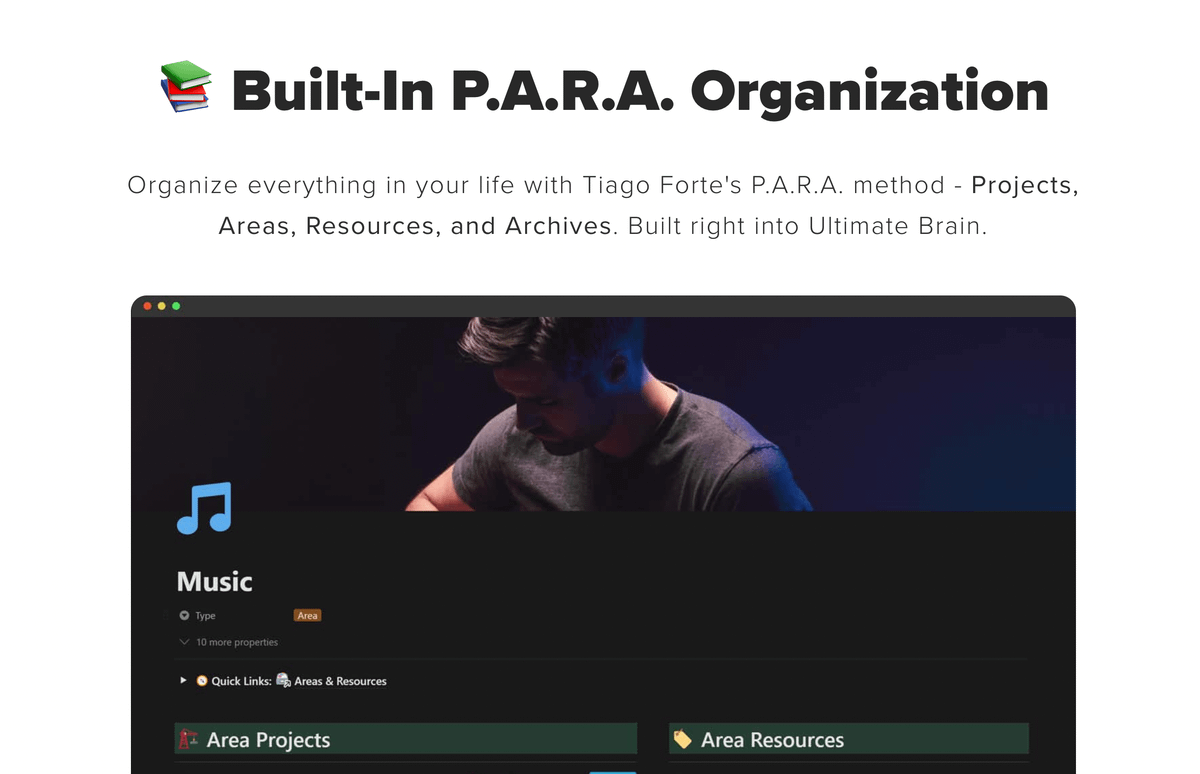Open the Area type tag dropdown
1200x774 pixels.
click(307, 616)
